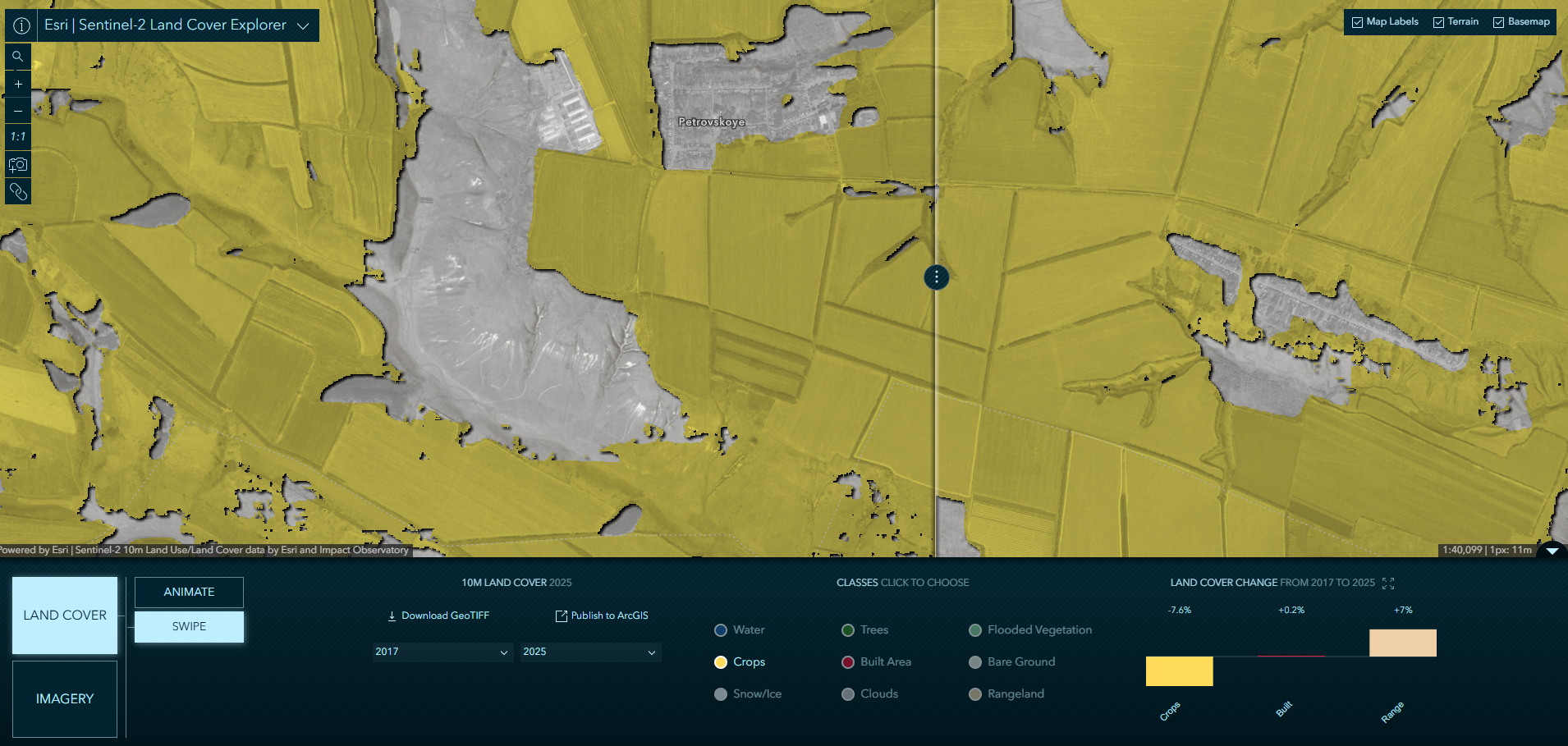Open the 2017 year dropdown
This screenshot has width=1568, height=746.
click(442, 652)
